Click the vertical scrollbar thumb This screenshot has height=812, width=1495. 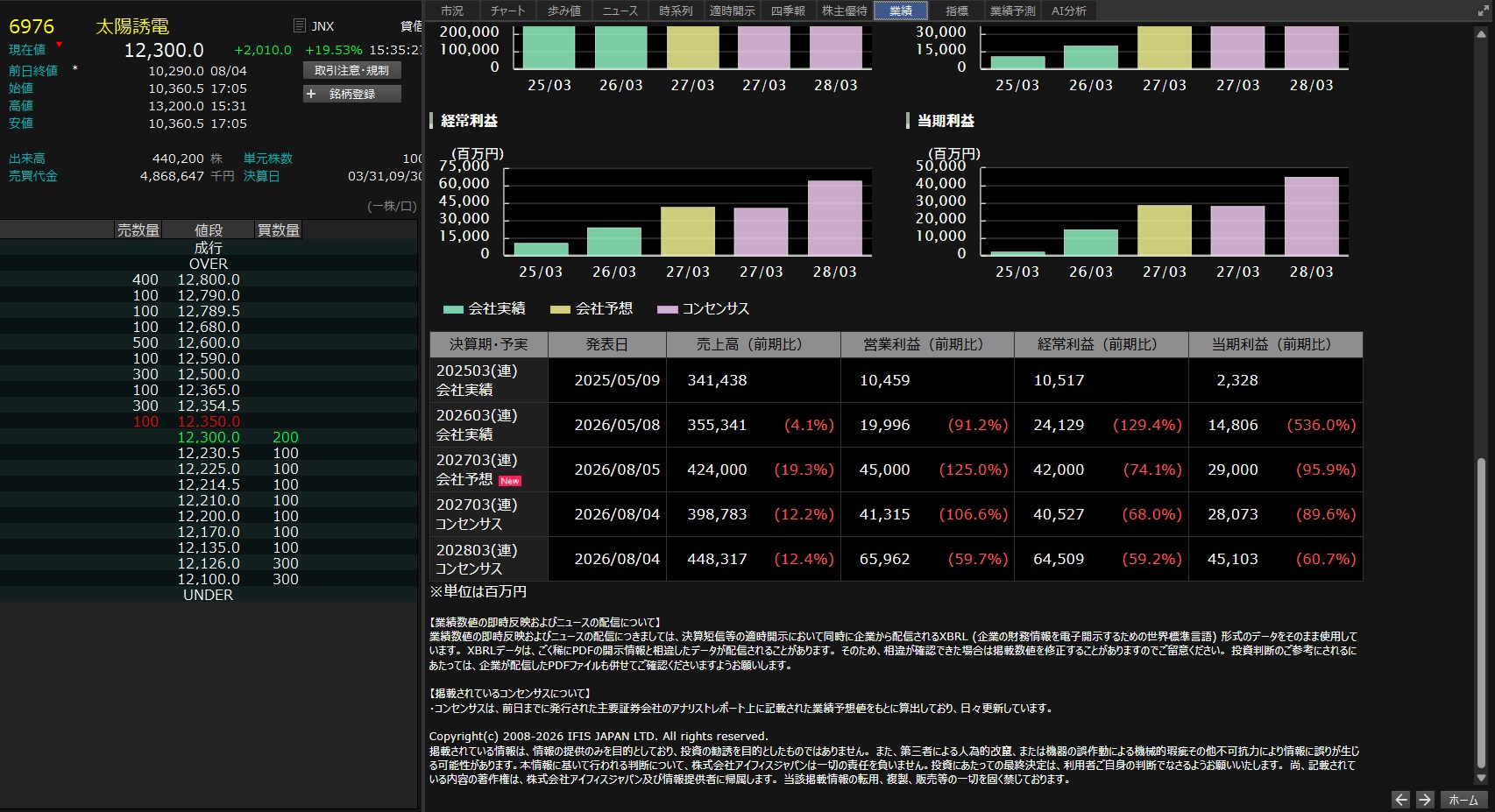tap(1481, 613)
